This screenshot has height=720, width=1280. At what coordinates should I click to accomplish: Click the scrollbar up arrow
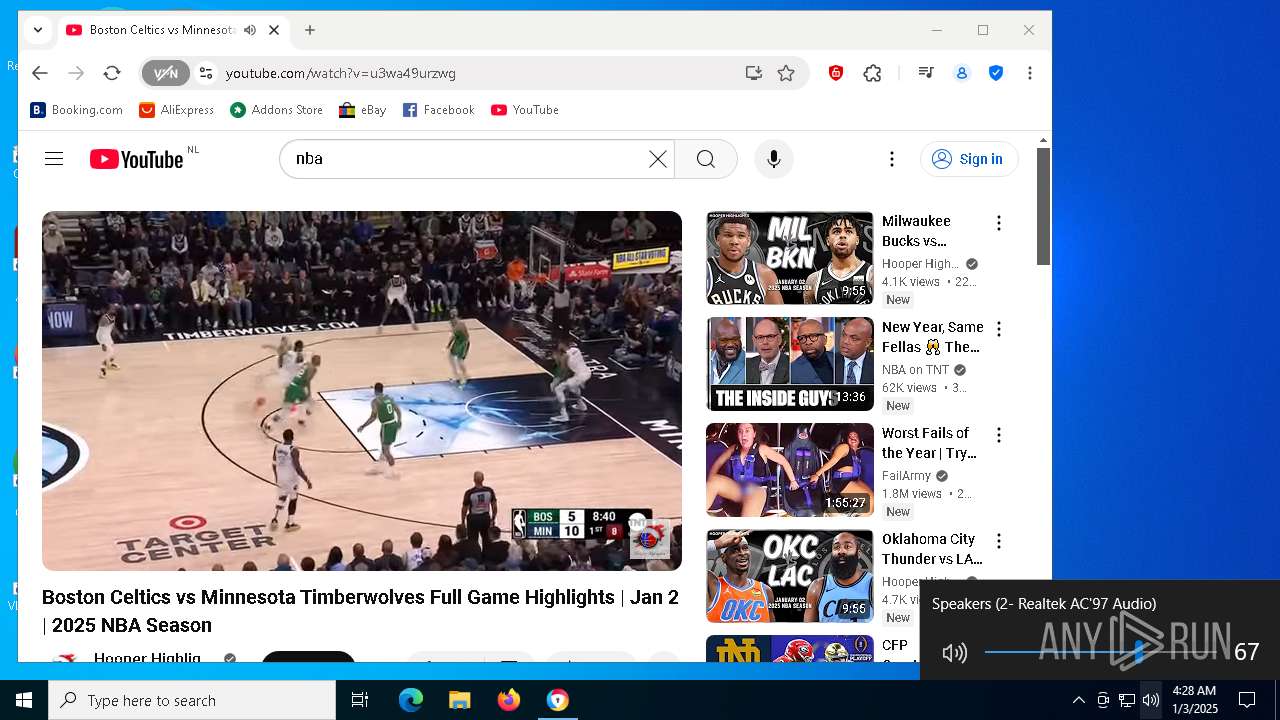click(x=1043, y=140)
